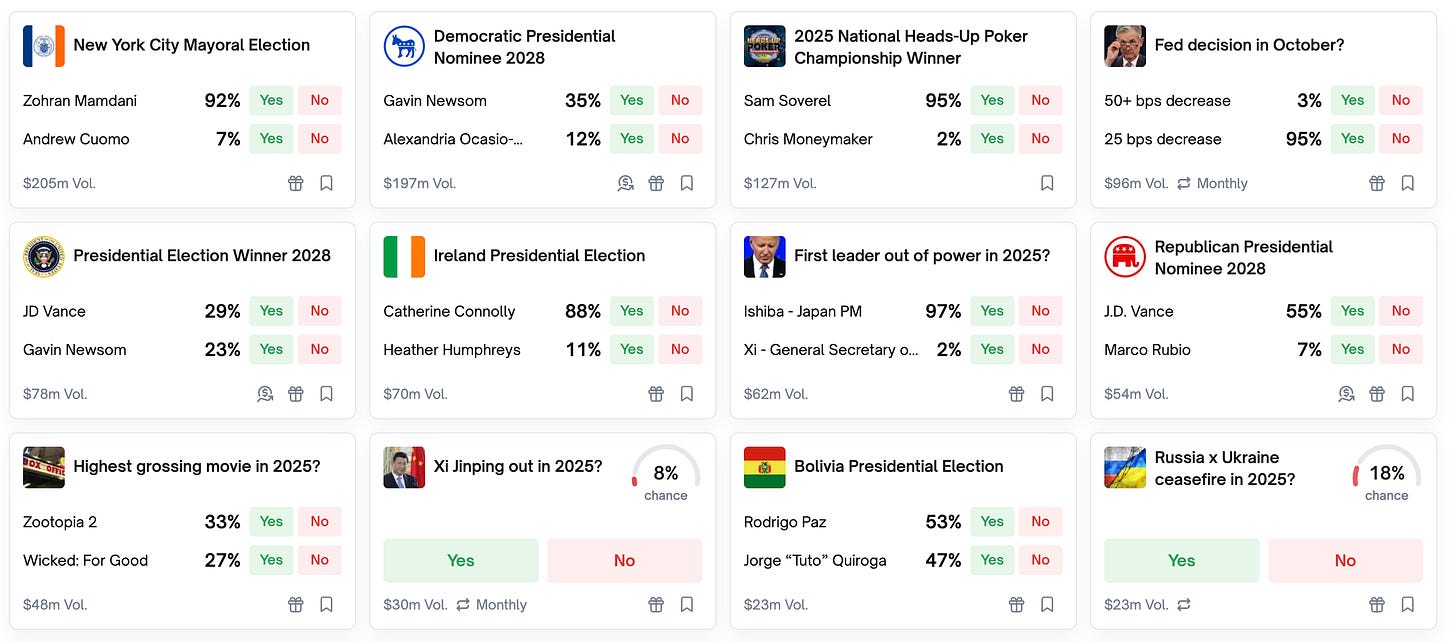Click the 18% chance gauge
Screen dimensions: 1456x642
1386,474
